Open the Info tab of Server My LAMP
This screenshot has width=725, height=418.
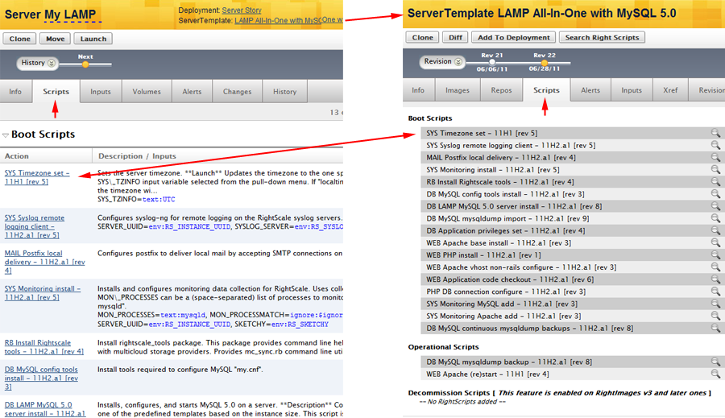(15, 92)
